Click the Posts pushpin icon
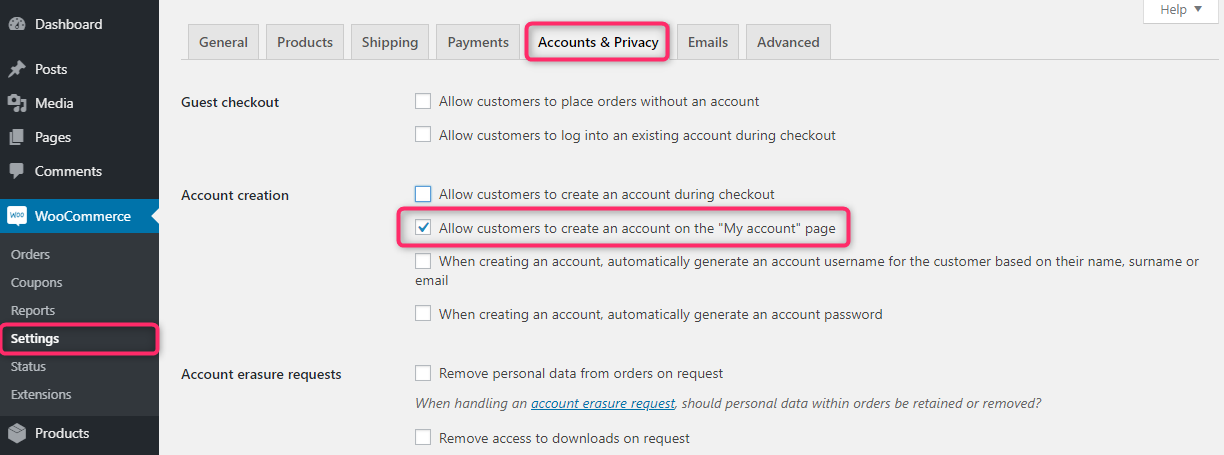Screen dimensions: 1224x455 point(17,69)
